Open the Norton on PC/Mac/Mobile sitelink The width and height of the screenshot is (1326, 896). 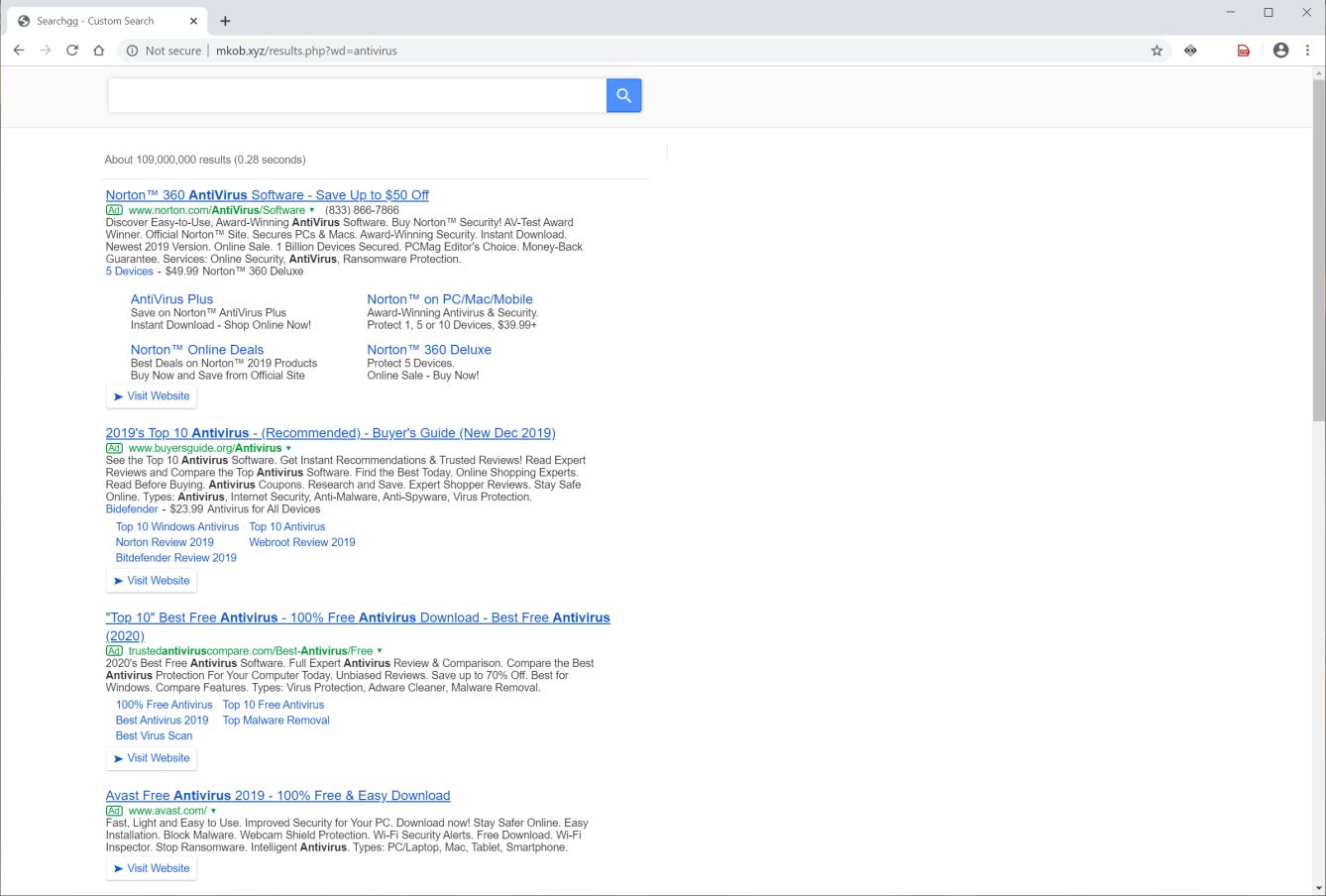point(450,299)
